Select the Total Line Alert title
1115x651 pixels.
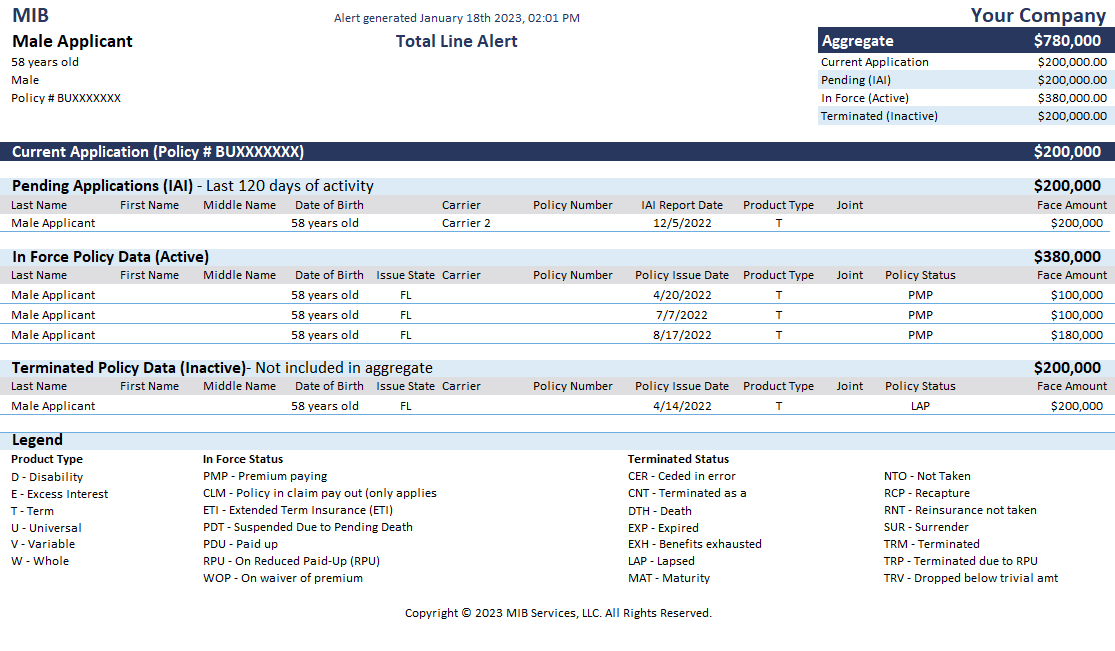456,41
